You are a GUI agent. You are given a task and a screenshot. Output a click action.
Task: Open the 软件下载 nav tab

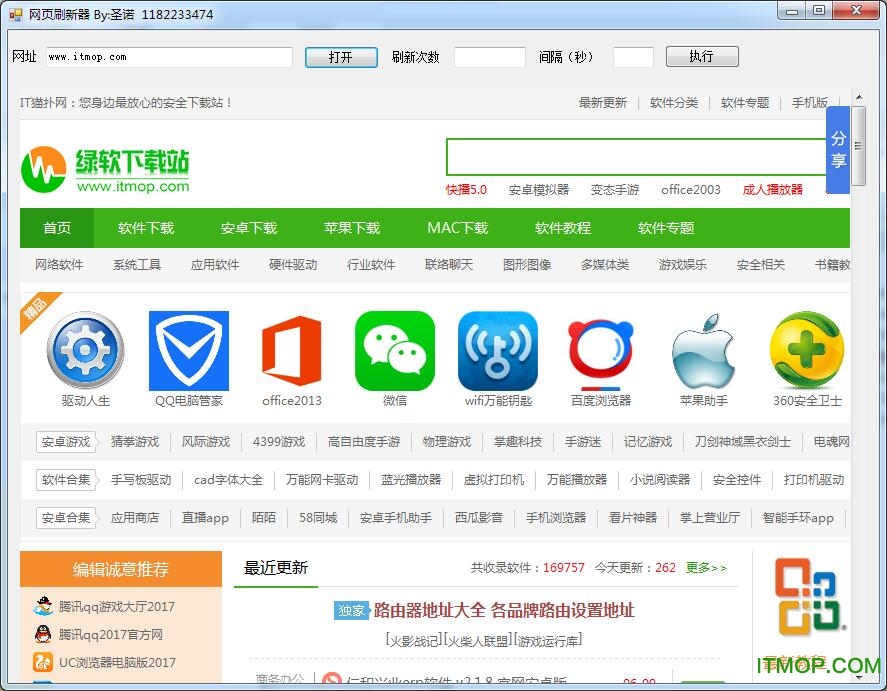[x=146, y=228]
